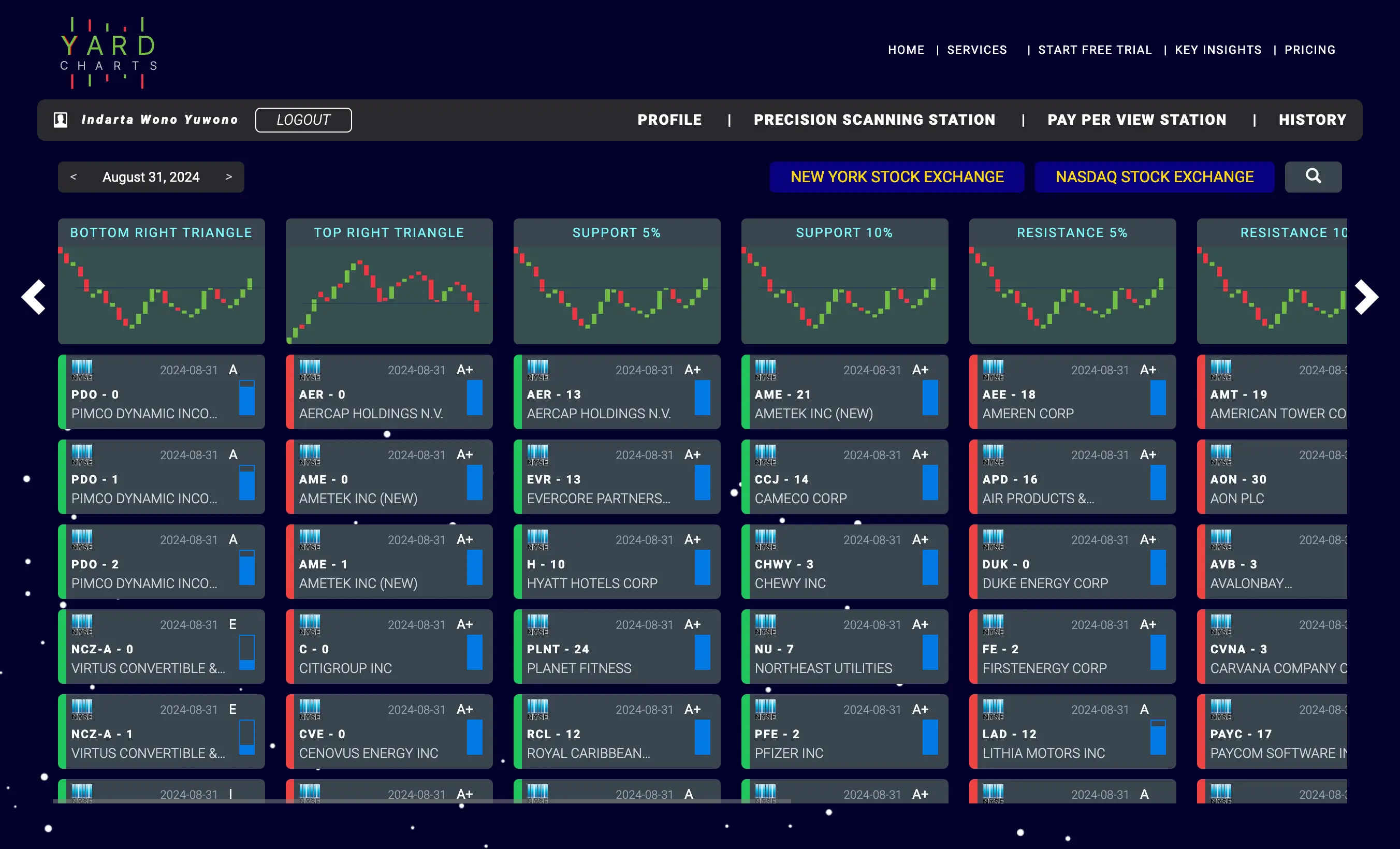Click the NYSE icon on APD - 16 card
The height and width of the screenshot is (849, 1400).
point(993,455)
